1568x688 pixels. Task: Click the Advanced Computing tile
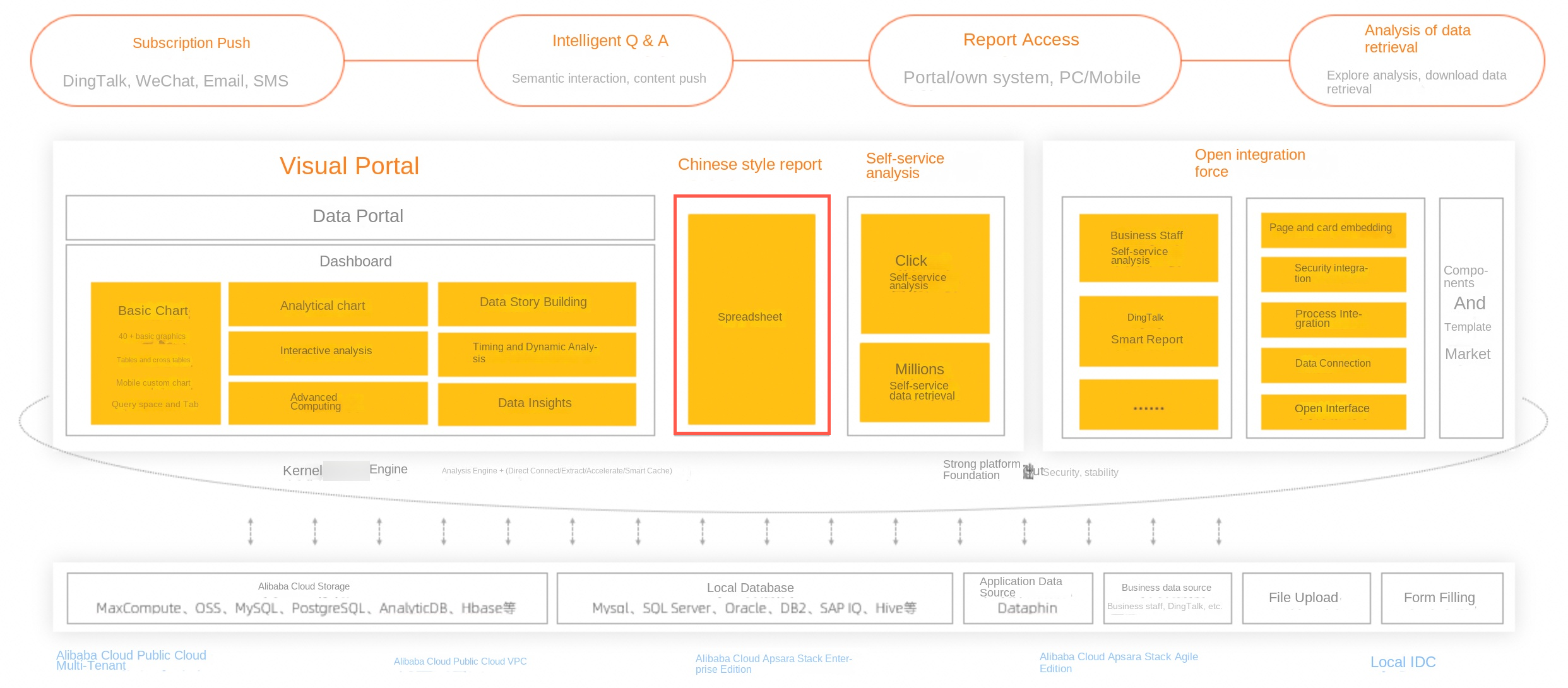coord(327,402)
